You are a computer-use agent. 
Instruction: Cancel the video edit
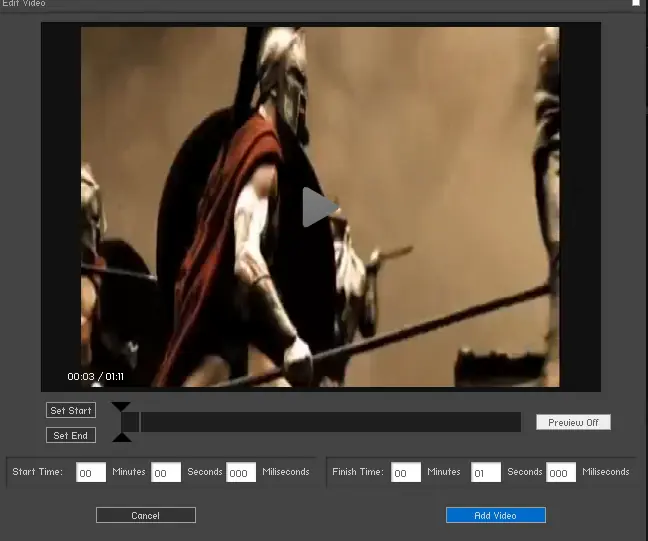pyautogui.click(x=146, y=515)
